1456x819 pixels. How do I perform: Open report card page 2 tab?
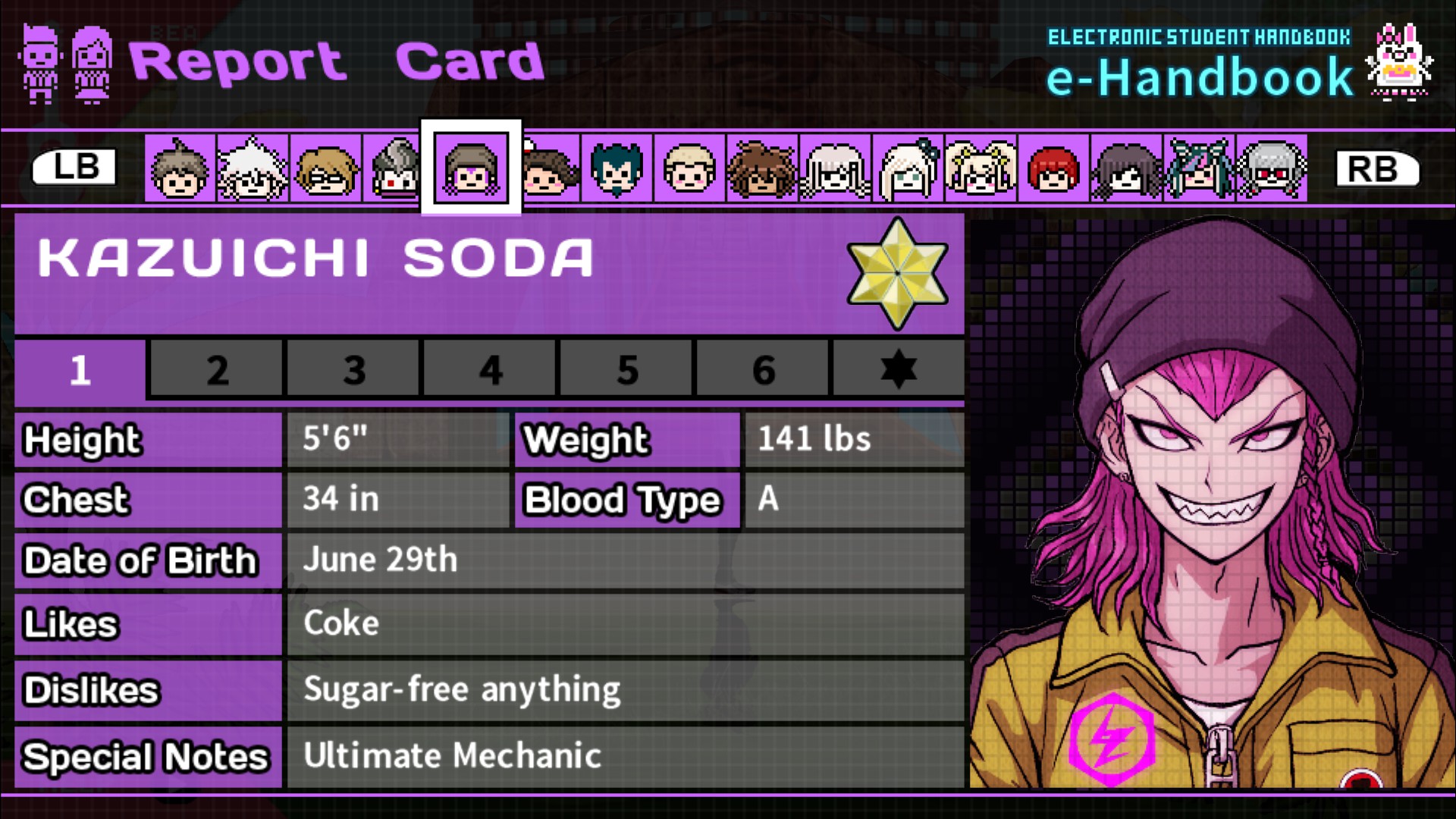[217, 369]
